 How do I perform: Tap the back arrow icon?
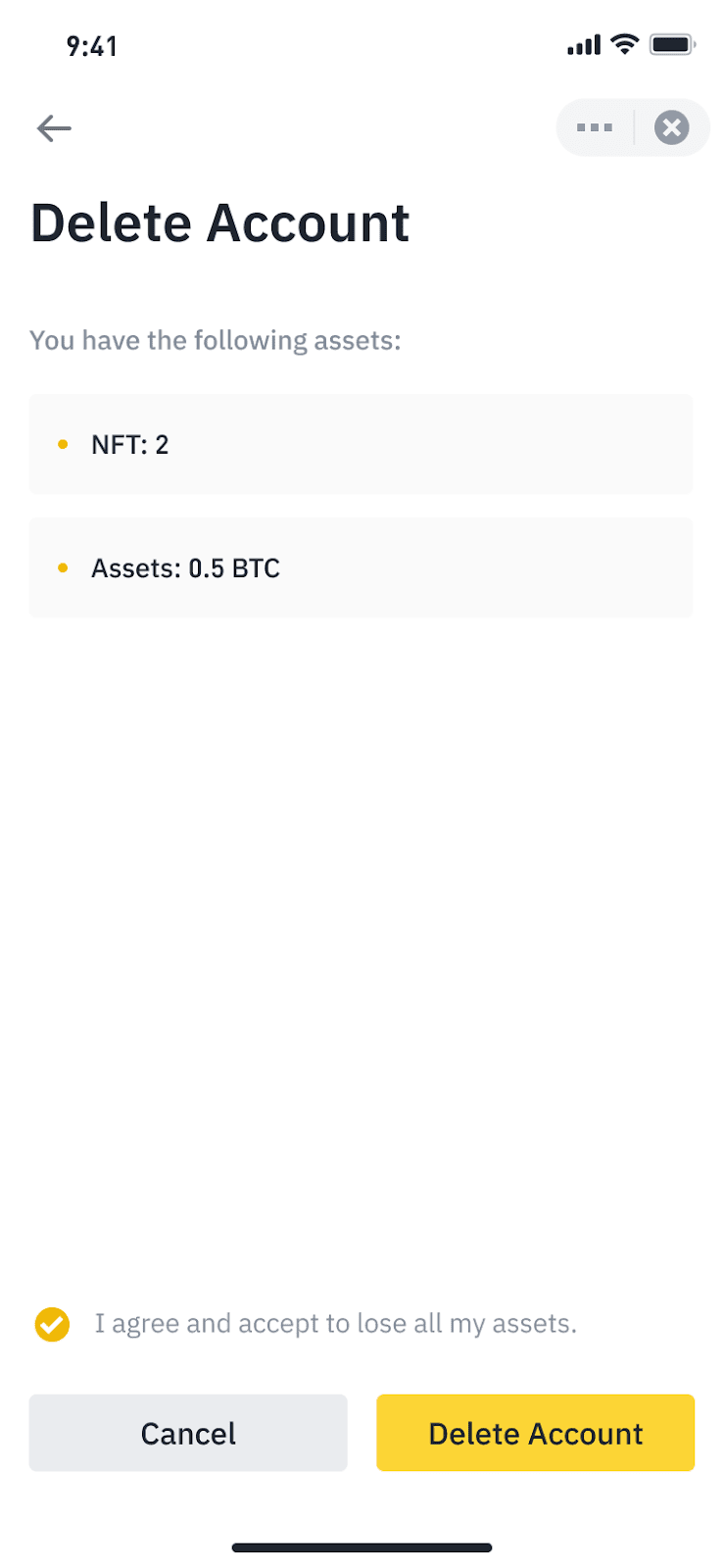pos(54,128)
